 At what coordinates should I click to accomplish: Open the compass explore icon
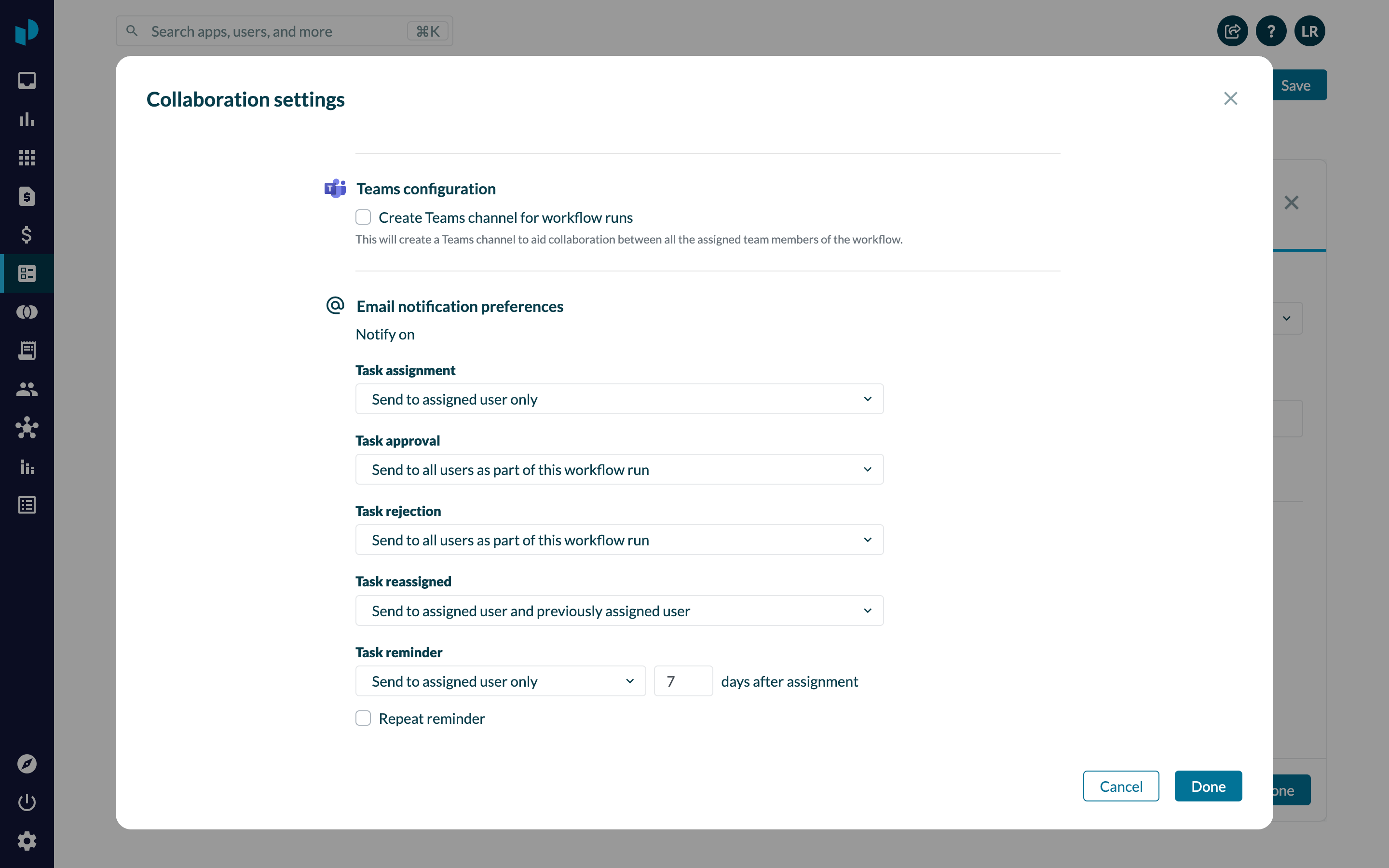pyautogui.click(x=27, y=763)
